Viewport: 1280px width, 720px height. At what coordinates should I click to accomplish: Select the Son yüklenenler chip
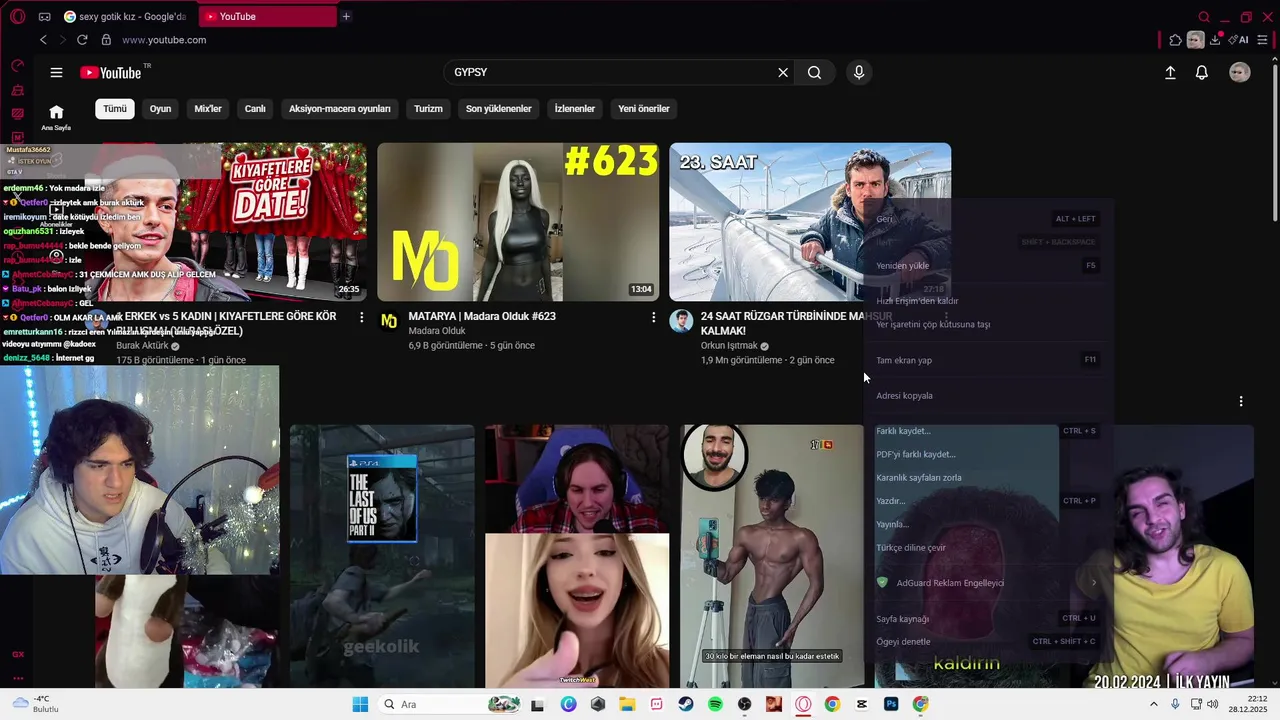[498, 108]
